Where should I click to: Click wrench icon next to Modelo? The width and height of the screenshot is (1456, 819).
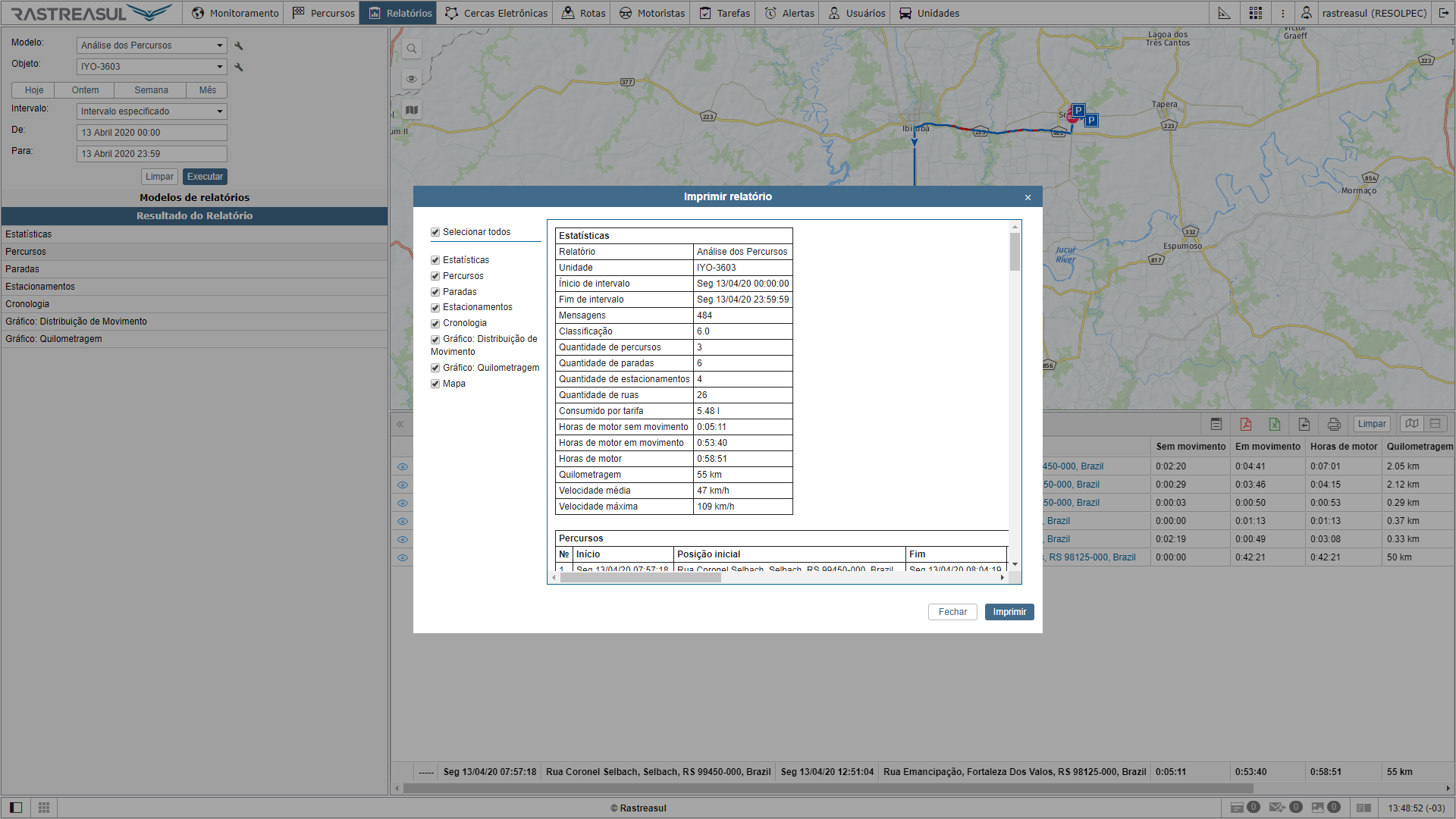point(239,46)
